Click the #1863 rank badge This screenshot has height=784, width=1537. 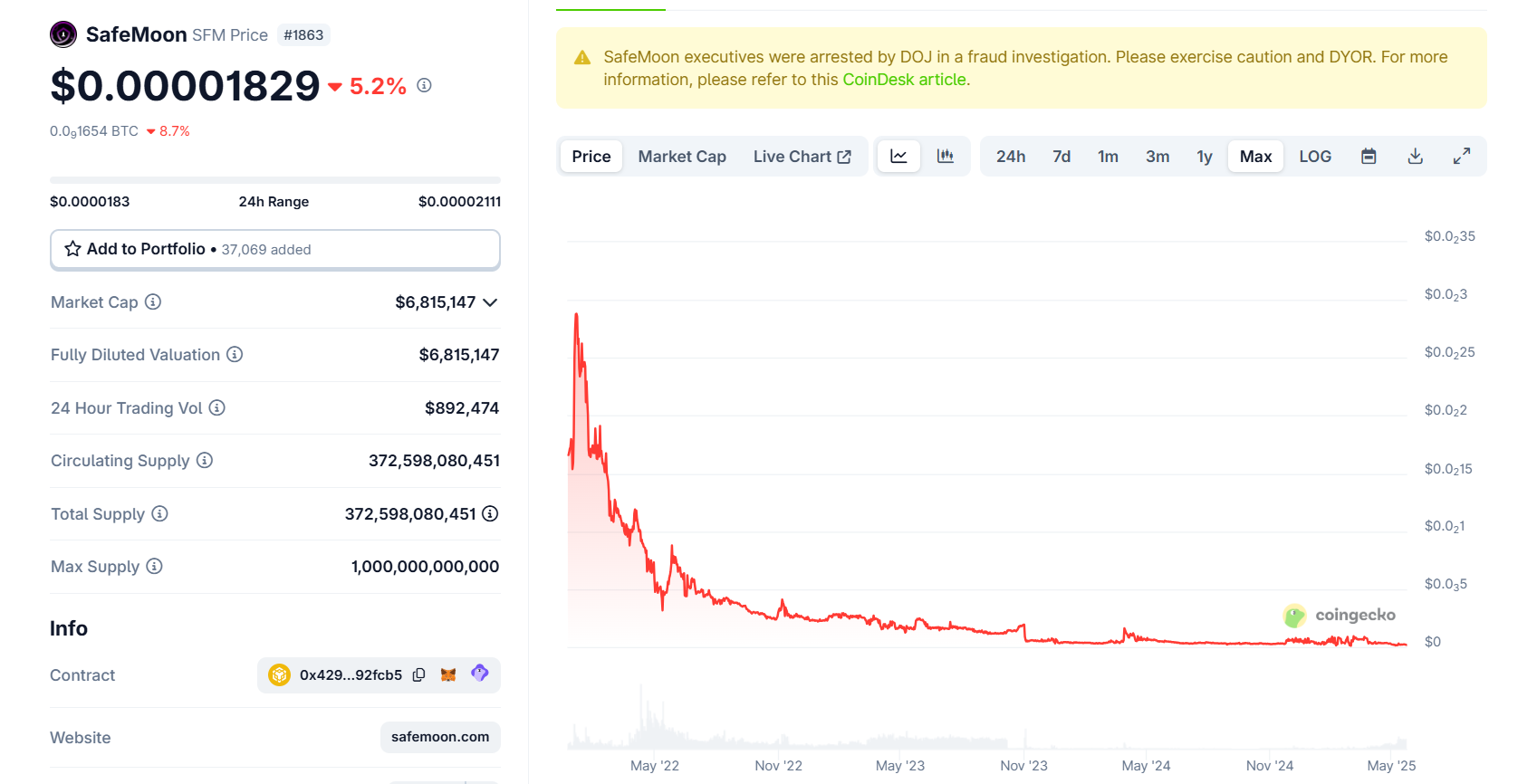pyautogui.click(x=303, y=34)
